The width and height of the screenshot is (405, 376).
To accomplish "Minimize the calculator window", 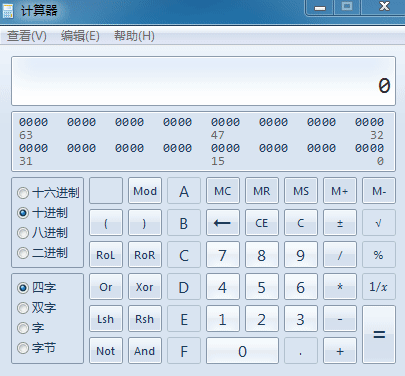I will pyautogui.click(x=320, y=7).
